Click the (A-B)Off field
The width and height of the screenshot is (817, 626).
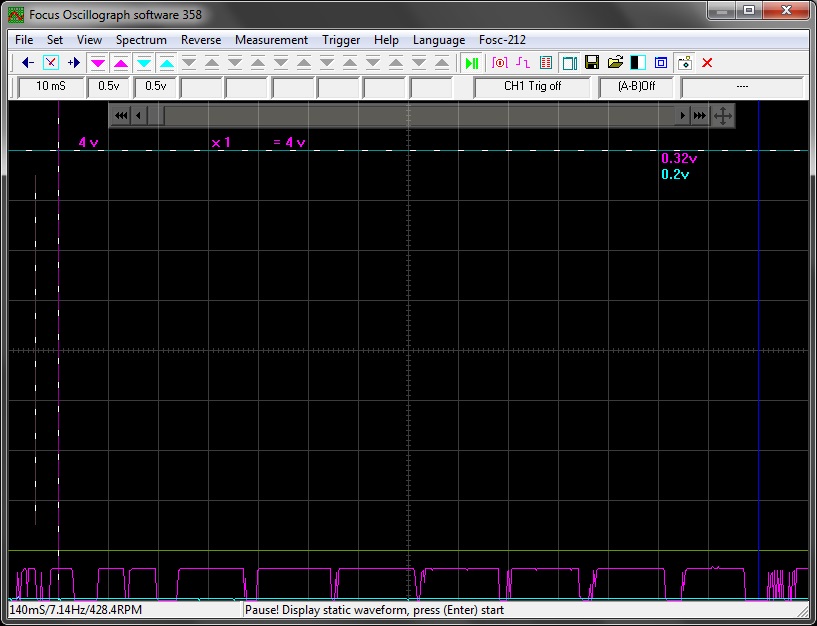[x=636, y=87]
